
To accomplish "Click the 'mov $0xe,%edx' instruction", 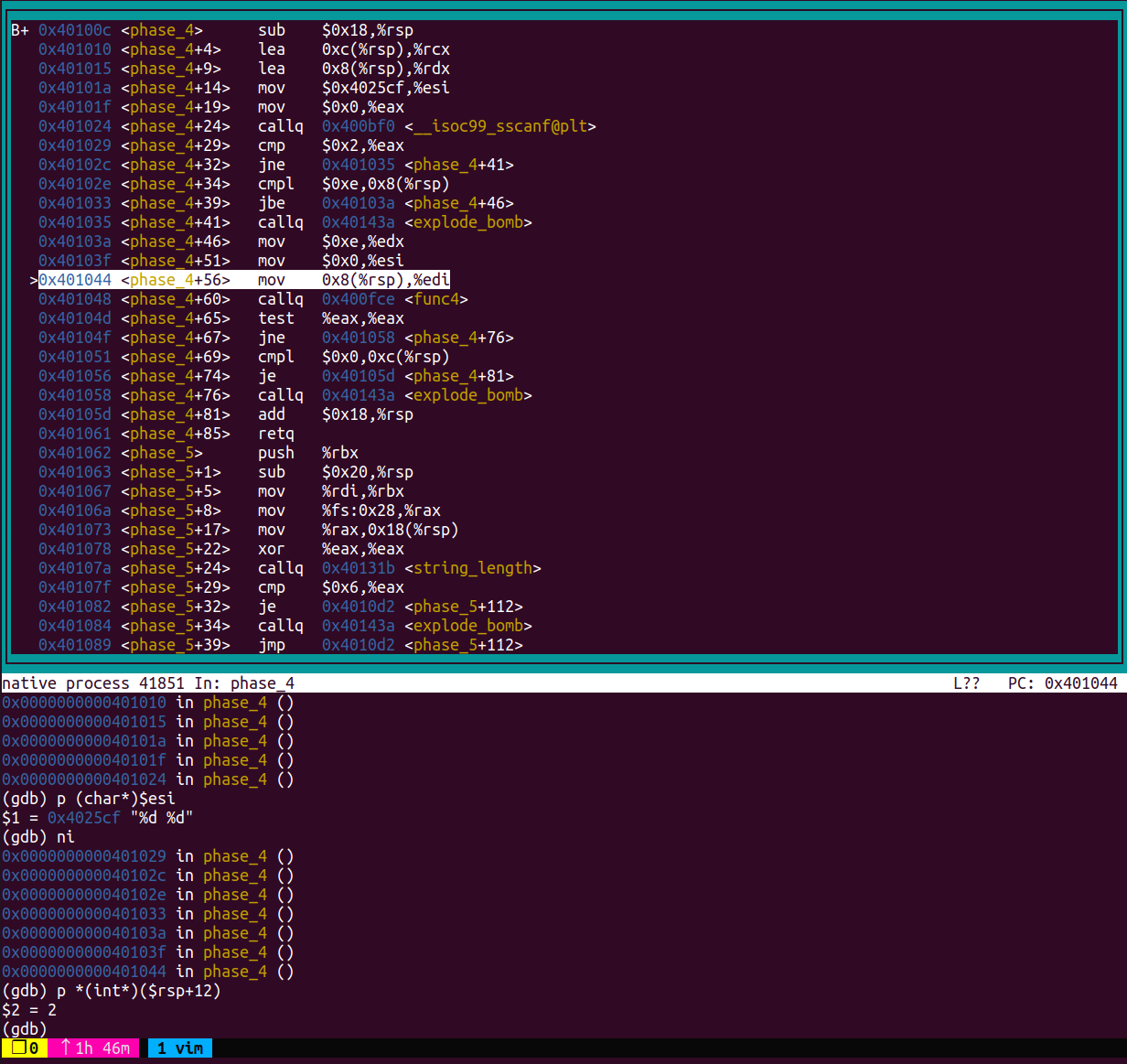I will 331,242.
